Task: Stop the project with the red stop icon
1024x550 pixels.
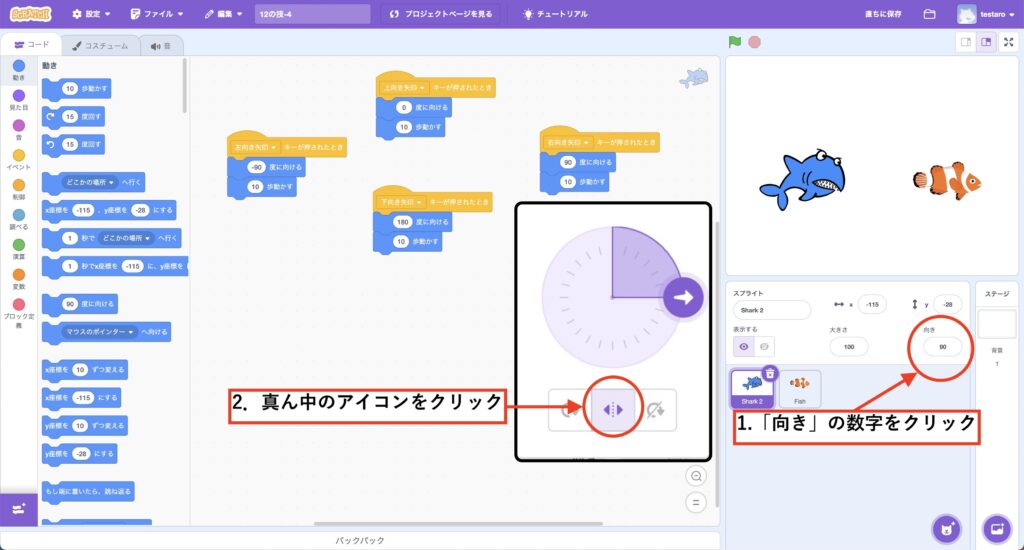Action: (754, 42)
